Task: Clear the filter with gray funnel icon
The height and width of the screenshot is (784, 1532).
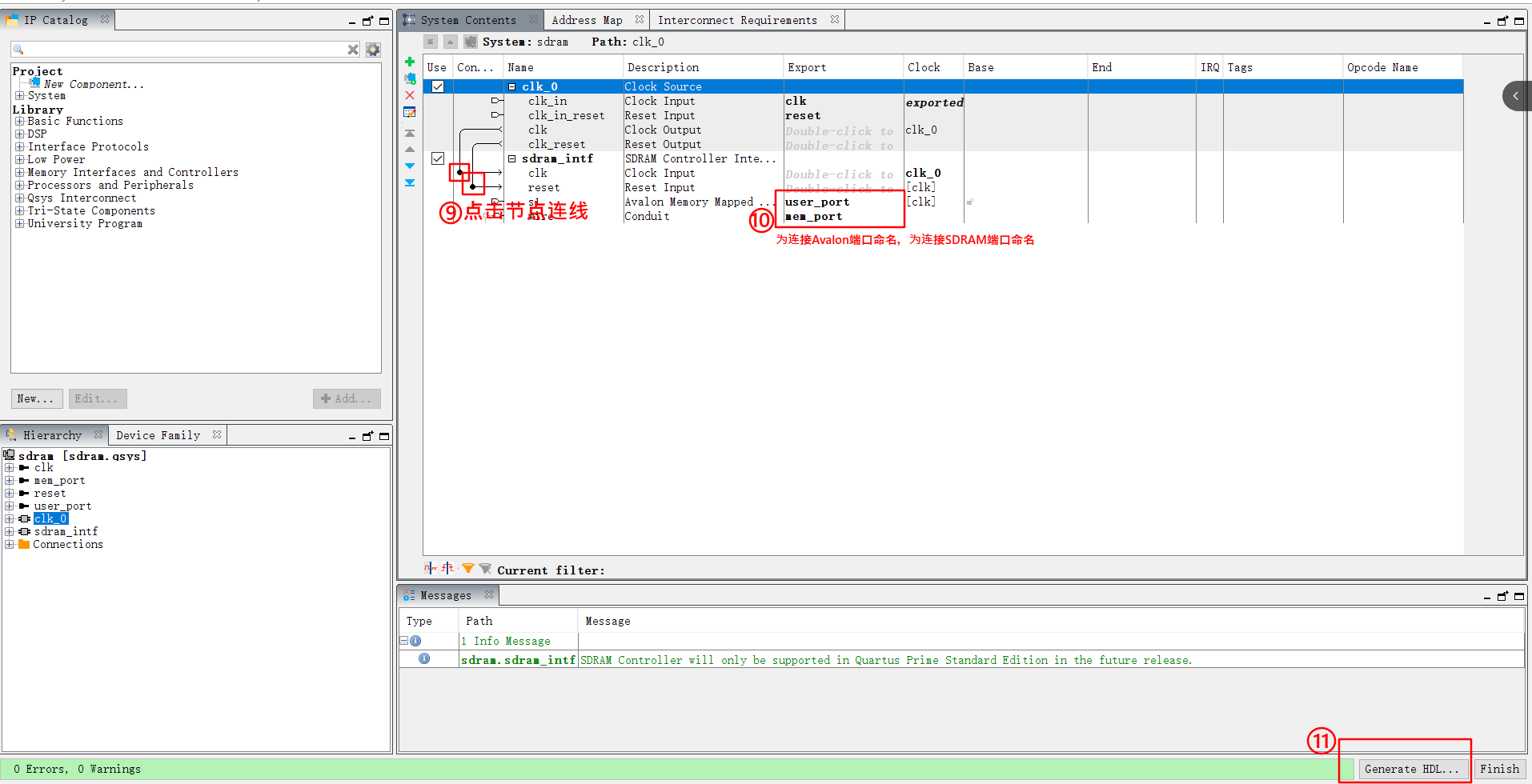Action: click(484, 568)
